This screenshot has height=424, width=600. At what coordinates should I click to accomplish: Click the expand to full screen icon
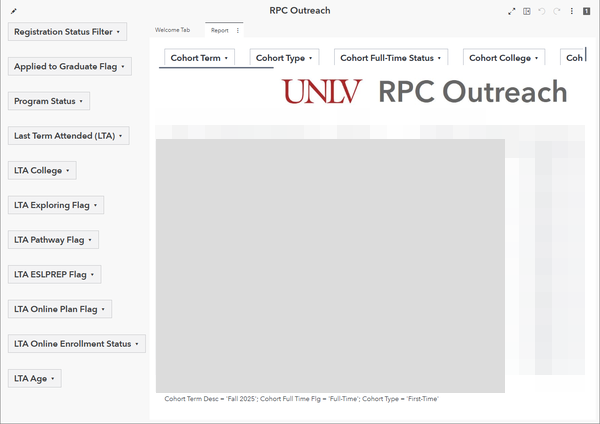tap(512, 11)
